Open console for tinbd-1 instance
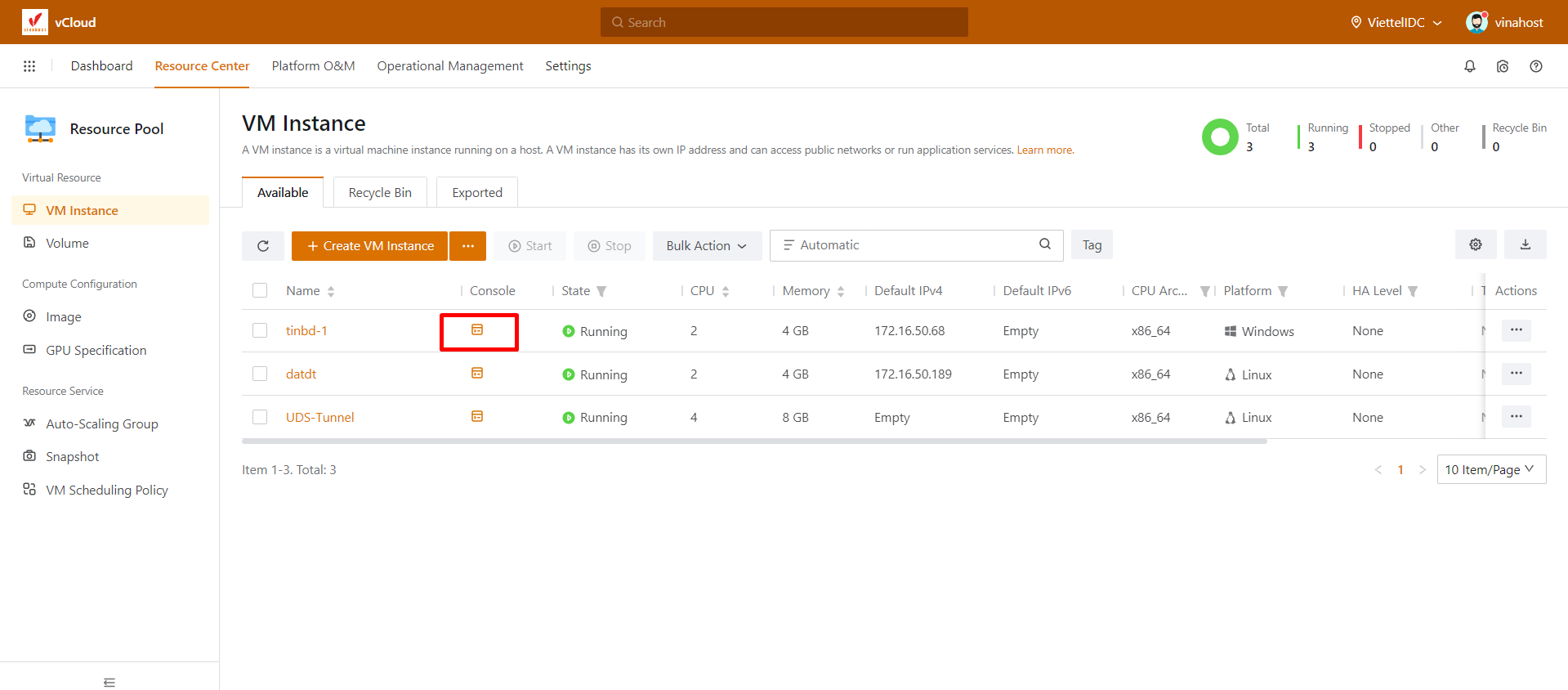Image resolution: width=1568 pixels, height=690 pixels. (477, 330)
